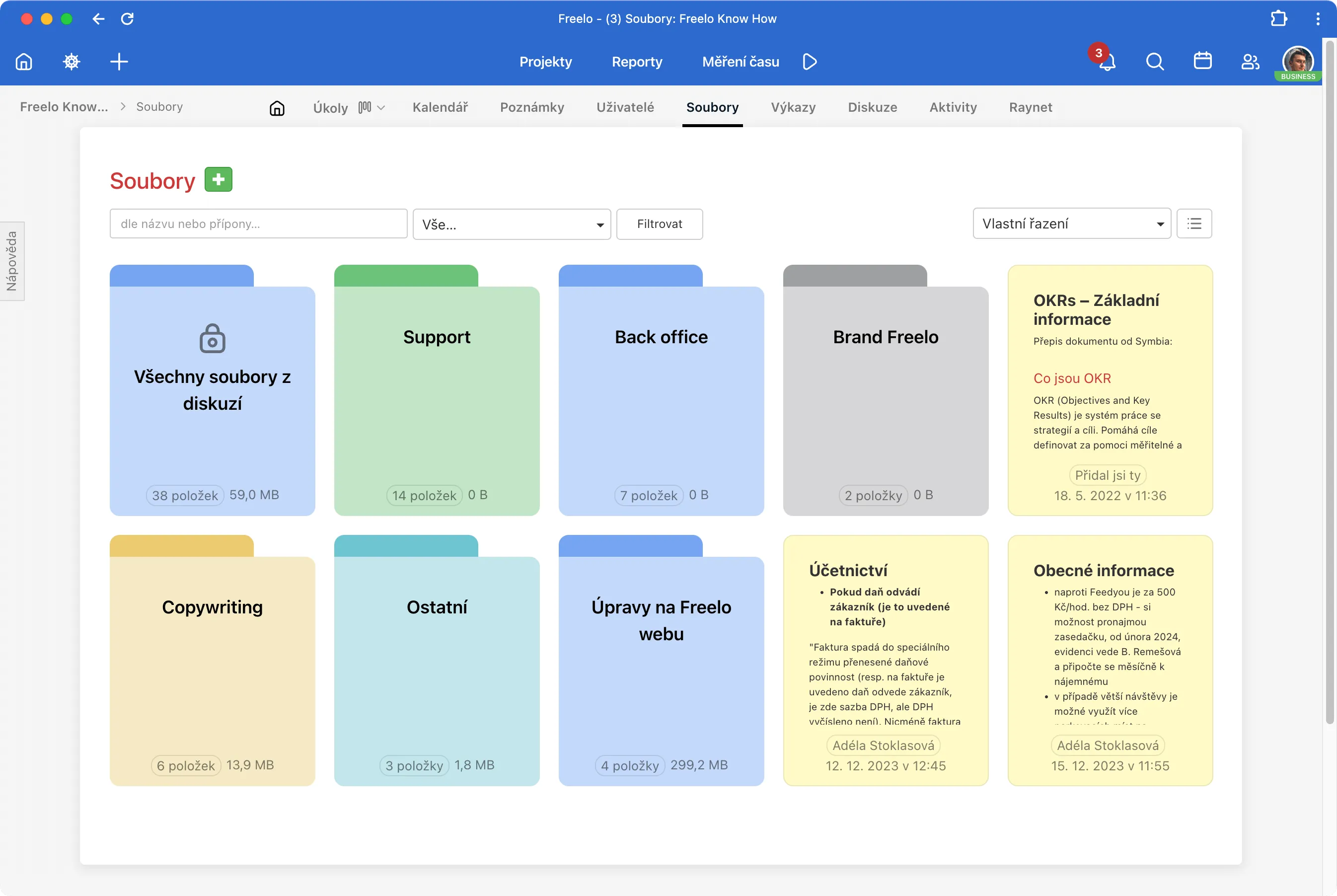Switch to the Výkazy tab
Image resolution: width=1337 pixels, height=896 pixels.
pos(793,107)
